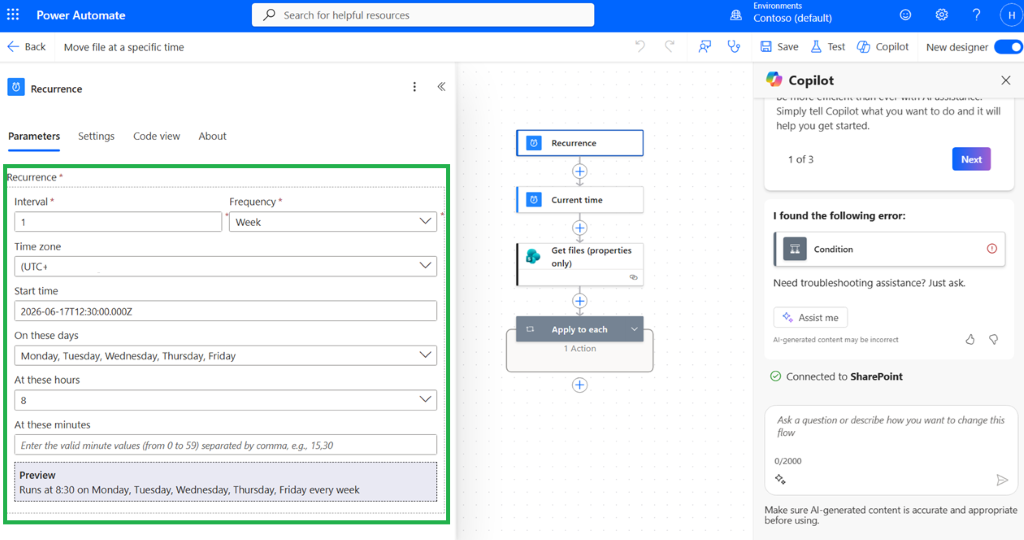Add step below Apply to each
Screen dimensions: 1024x540
(579, 385)
